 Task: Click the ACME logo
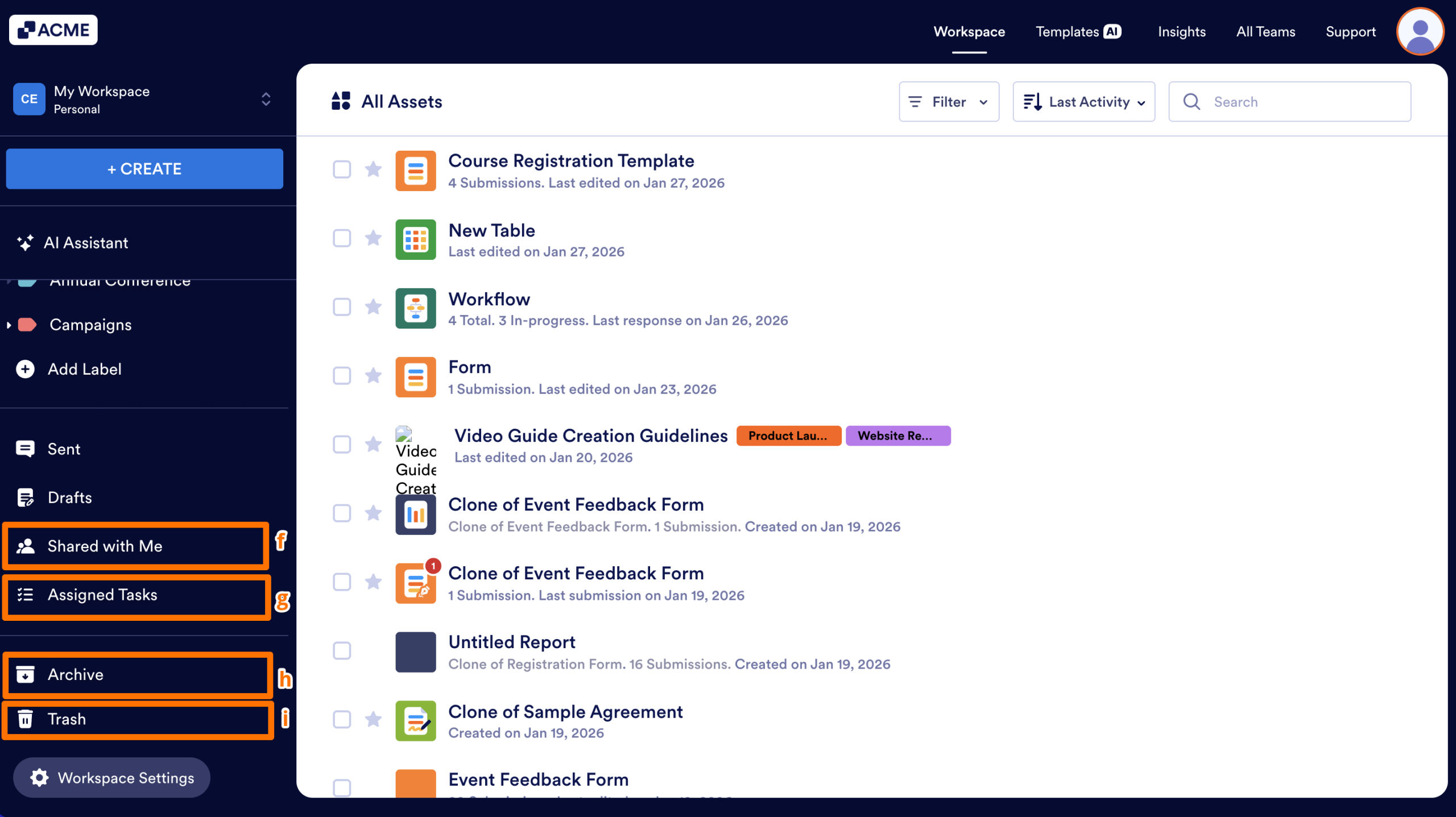53,30
